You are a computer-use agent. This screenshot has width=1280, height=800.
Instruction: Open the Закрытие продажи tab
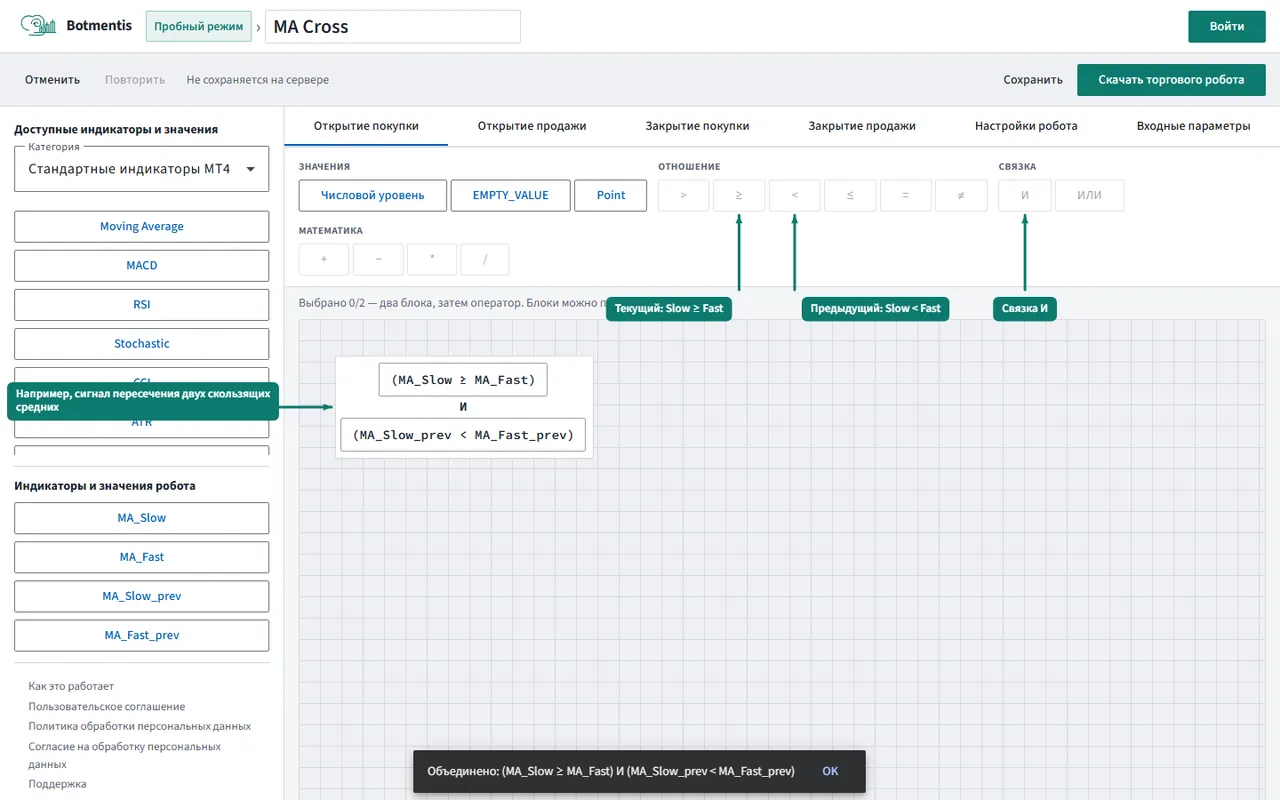point(862,126)
